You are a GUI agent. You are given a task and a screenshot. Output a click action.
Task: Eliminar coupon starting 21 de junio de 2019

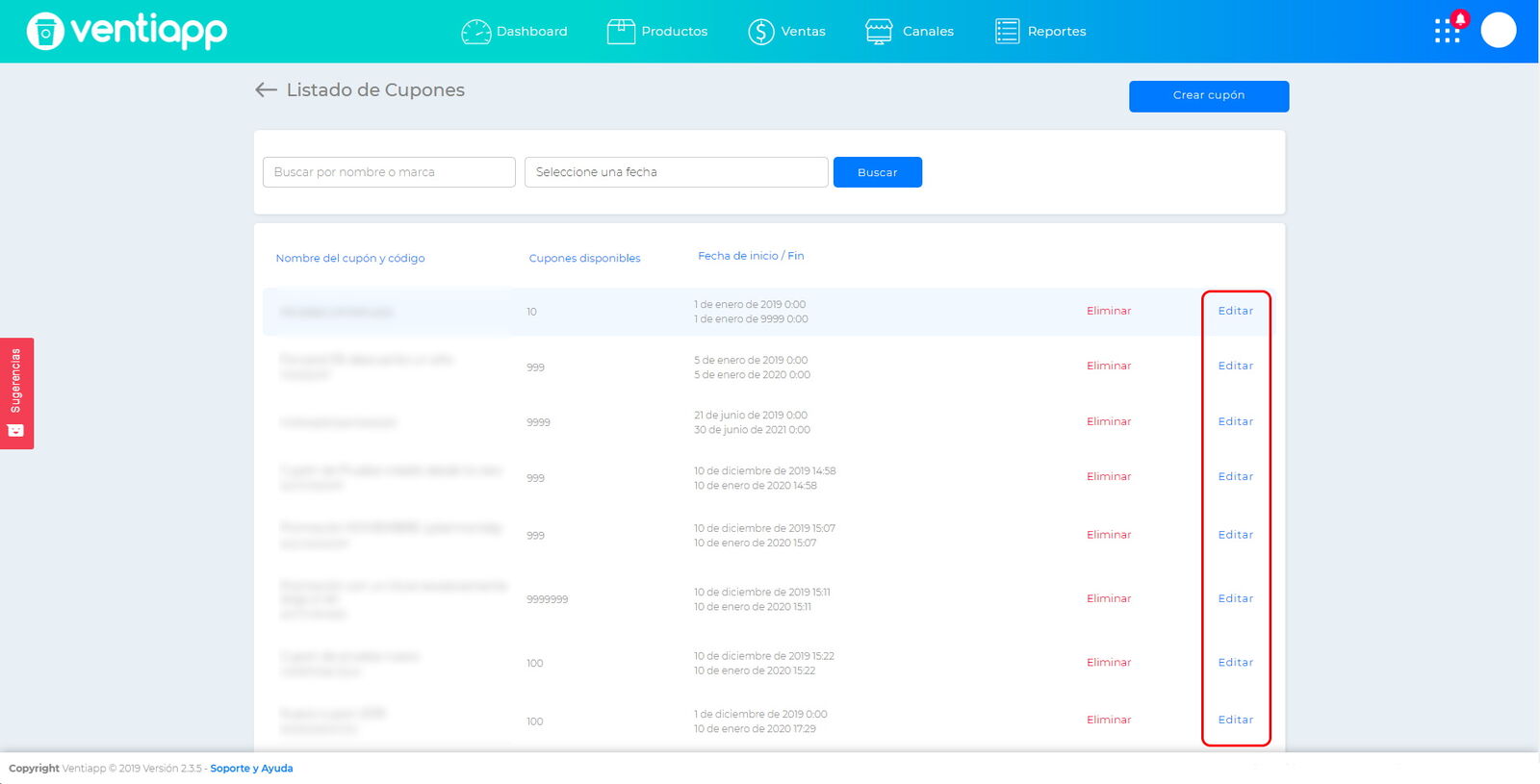coord(1109,421)
